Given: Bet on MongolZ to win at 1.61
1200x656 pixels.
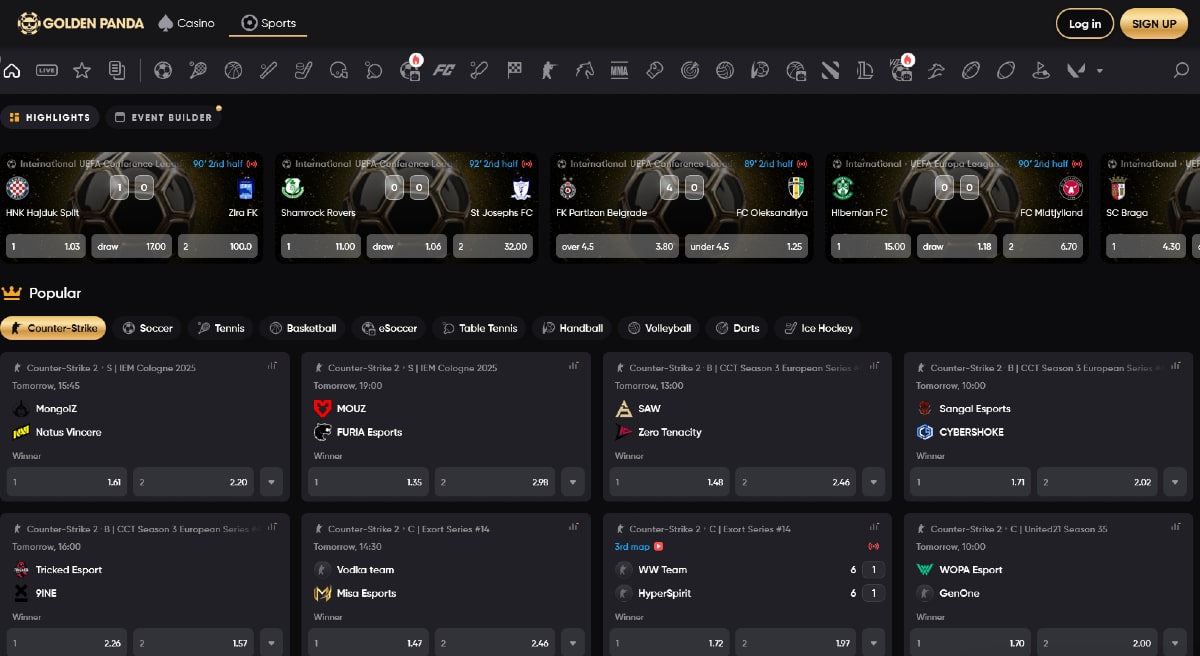Looking at the screenshot, I should (x=67, y=482).
